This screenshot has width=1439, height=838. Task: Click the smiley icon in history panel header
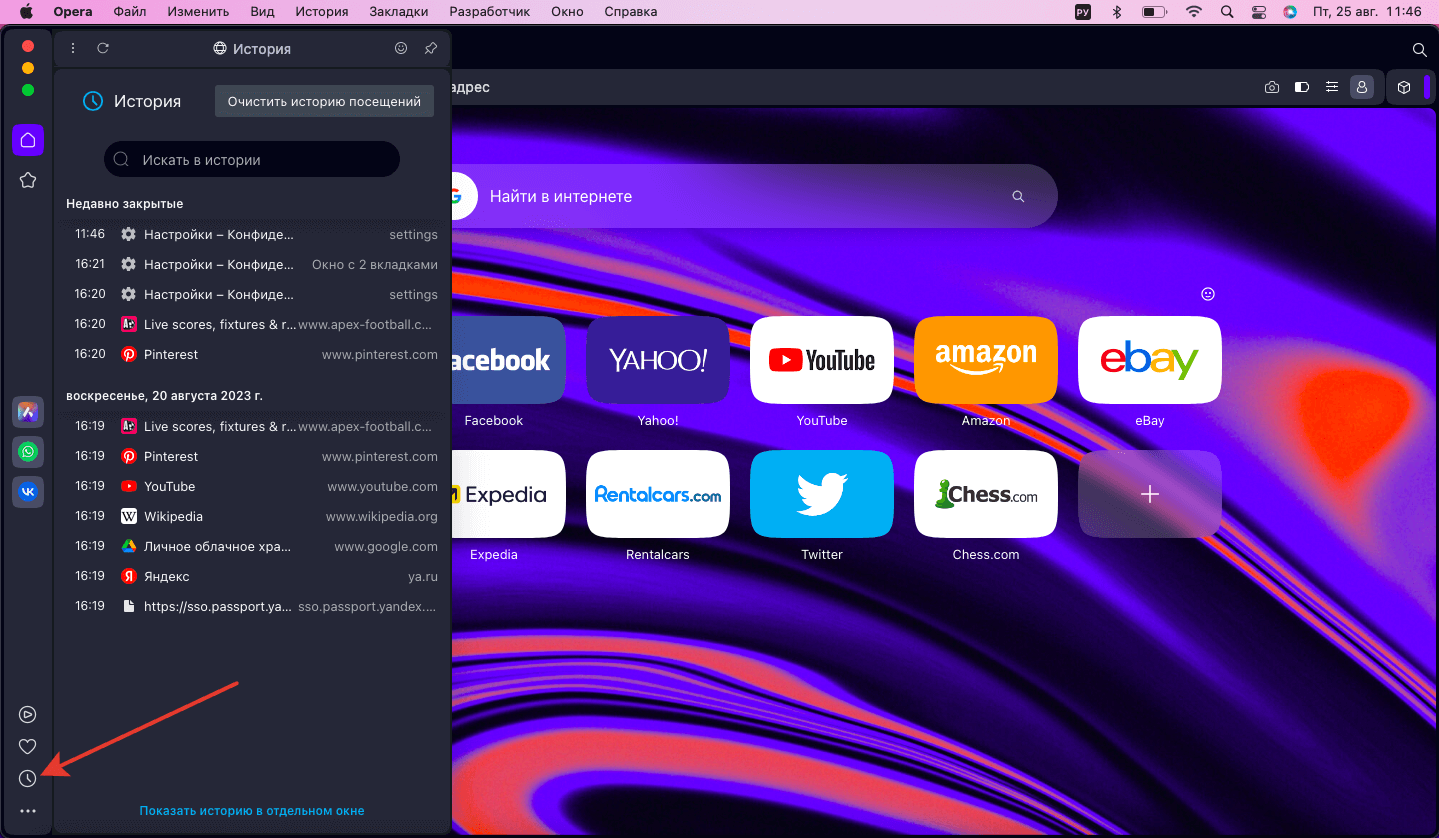[x=401, y=48]
